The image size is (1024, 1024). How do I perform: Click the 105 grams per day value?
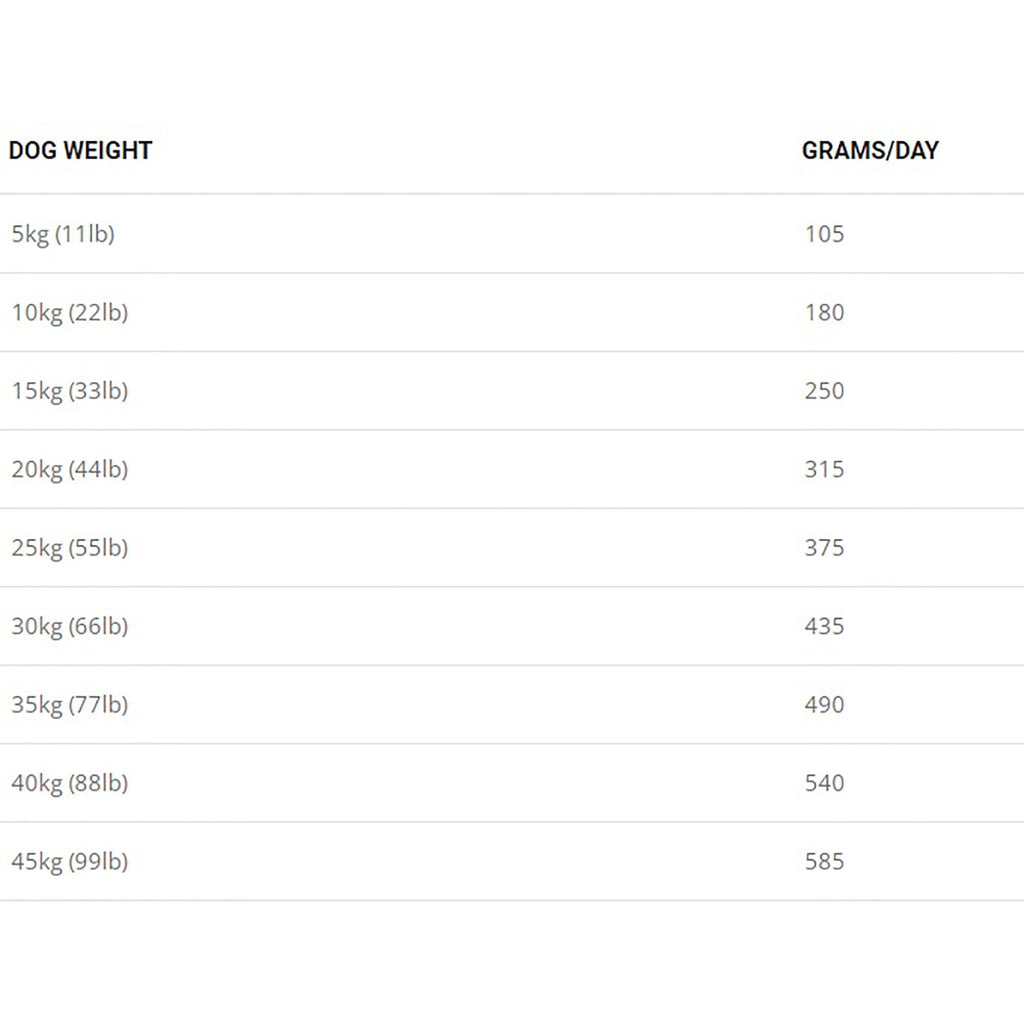pyautogui.click(x=824, y=234)
